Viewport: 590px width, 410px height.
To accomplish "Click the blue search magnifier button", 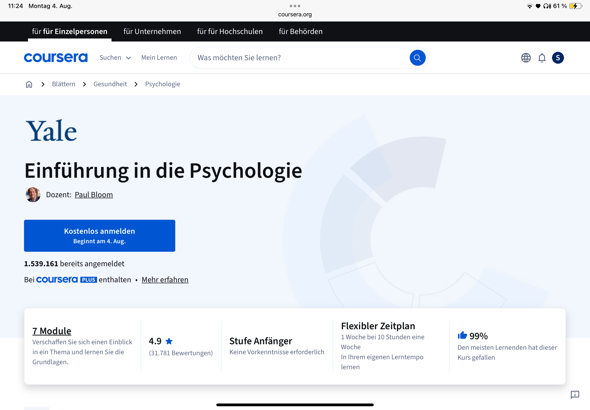I will [x=417, y=58].
